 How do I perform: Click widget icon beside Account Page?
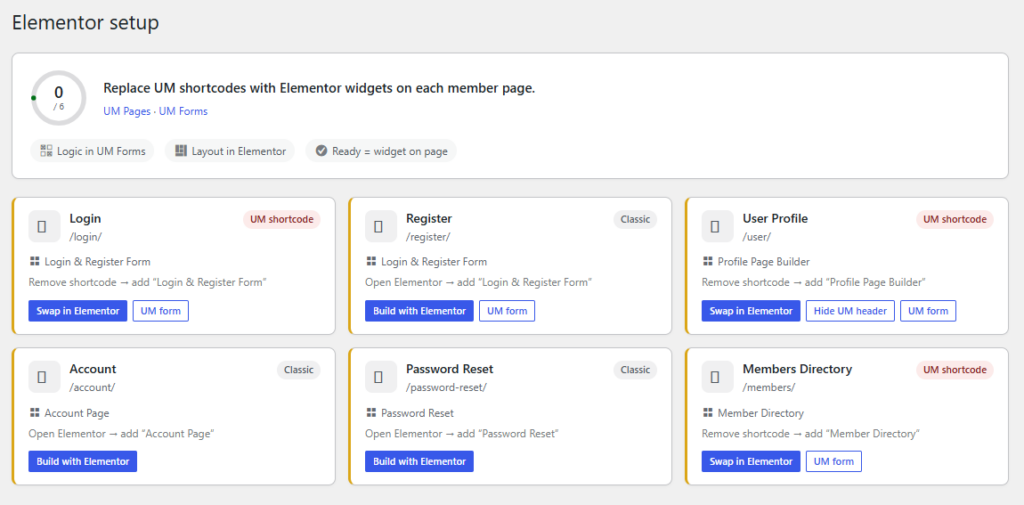coord(35,413)
